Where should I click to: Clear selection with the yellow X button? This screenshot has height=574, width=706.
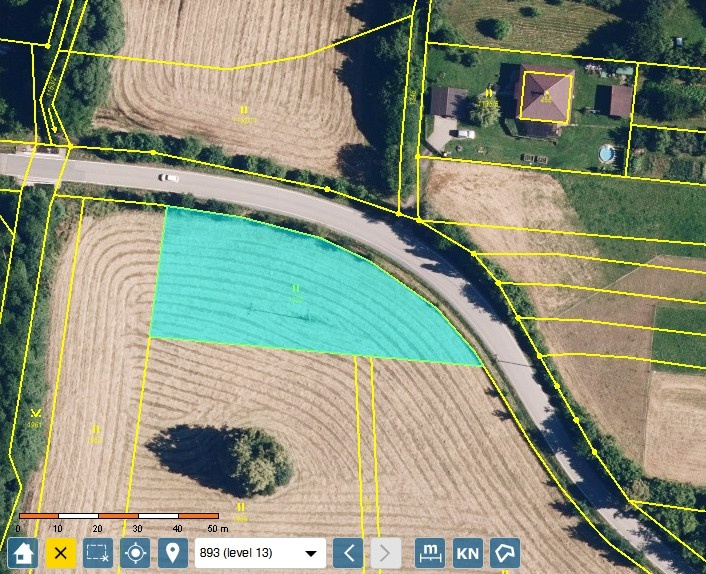(61, 552)
